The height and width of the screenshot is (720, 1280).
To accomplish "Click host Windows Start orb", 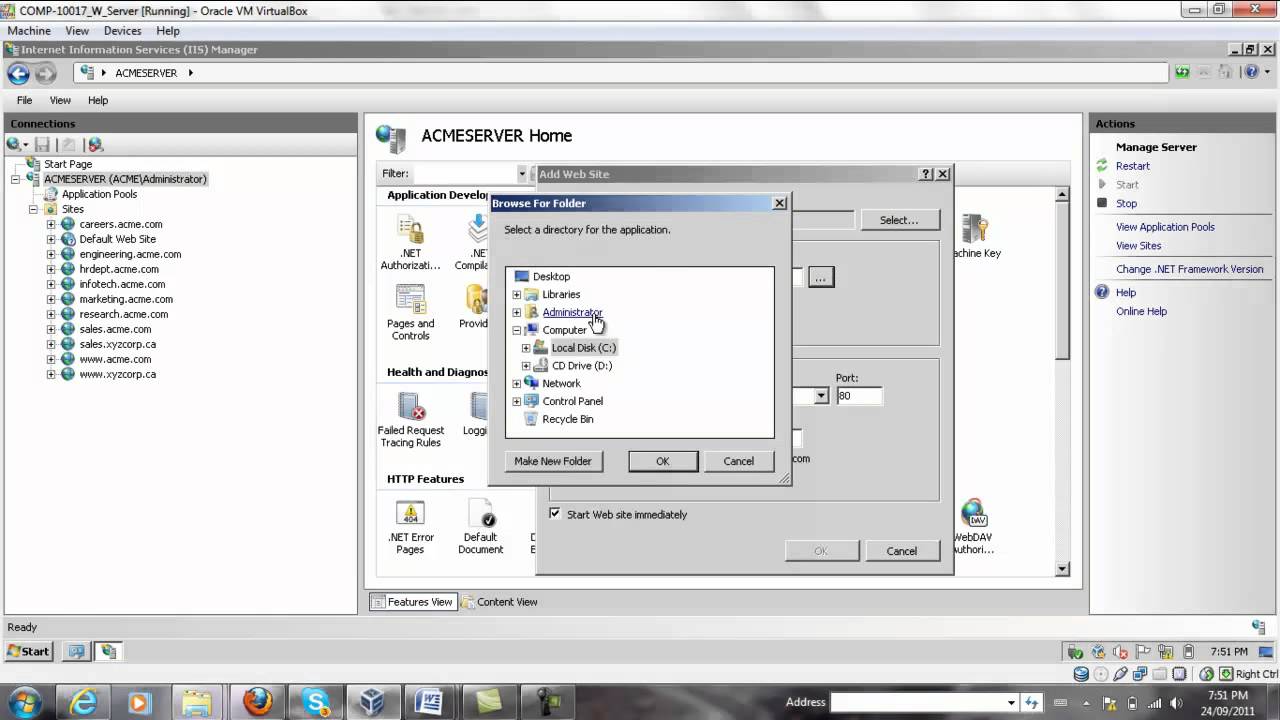I will point(24,702).
